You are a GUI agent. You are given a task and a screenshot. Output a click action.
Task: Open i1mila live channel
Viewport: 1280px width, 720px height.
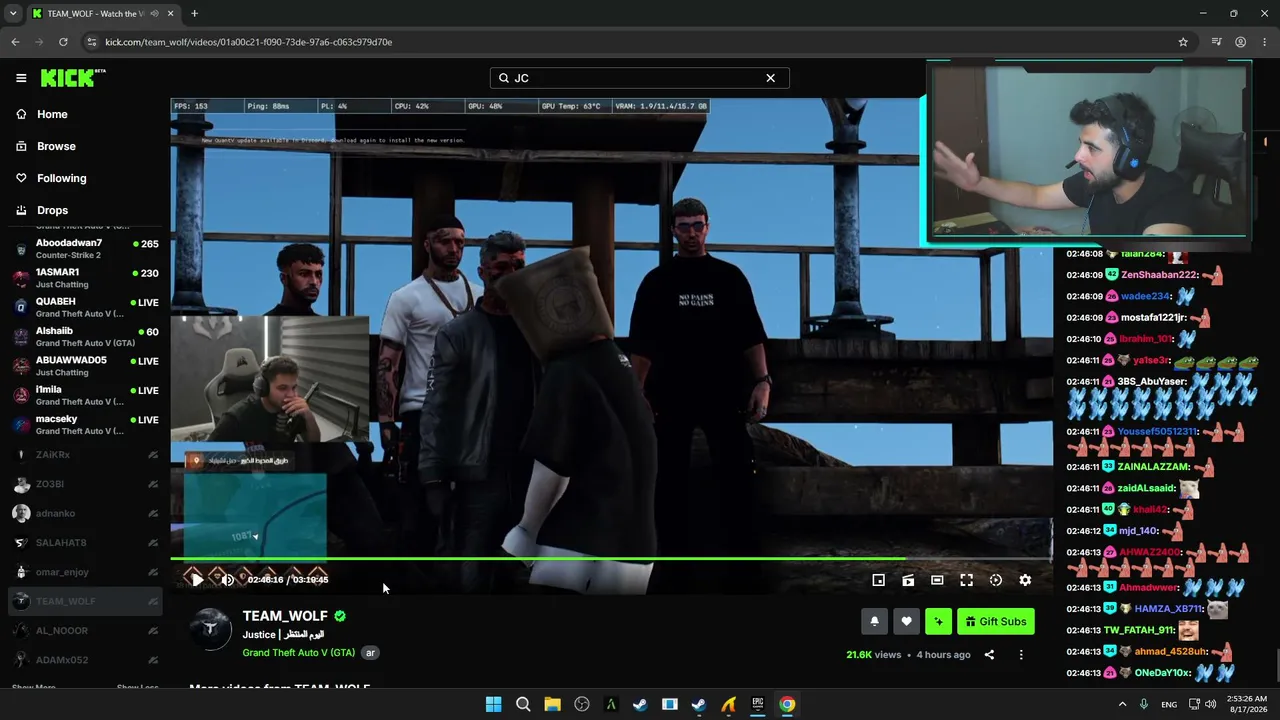(x=85, y=395)
